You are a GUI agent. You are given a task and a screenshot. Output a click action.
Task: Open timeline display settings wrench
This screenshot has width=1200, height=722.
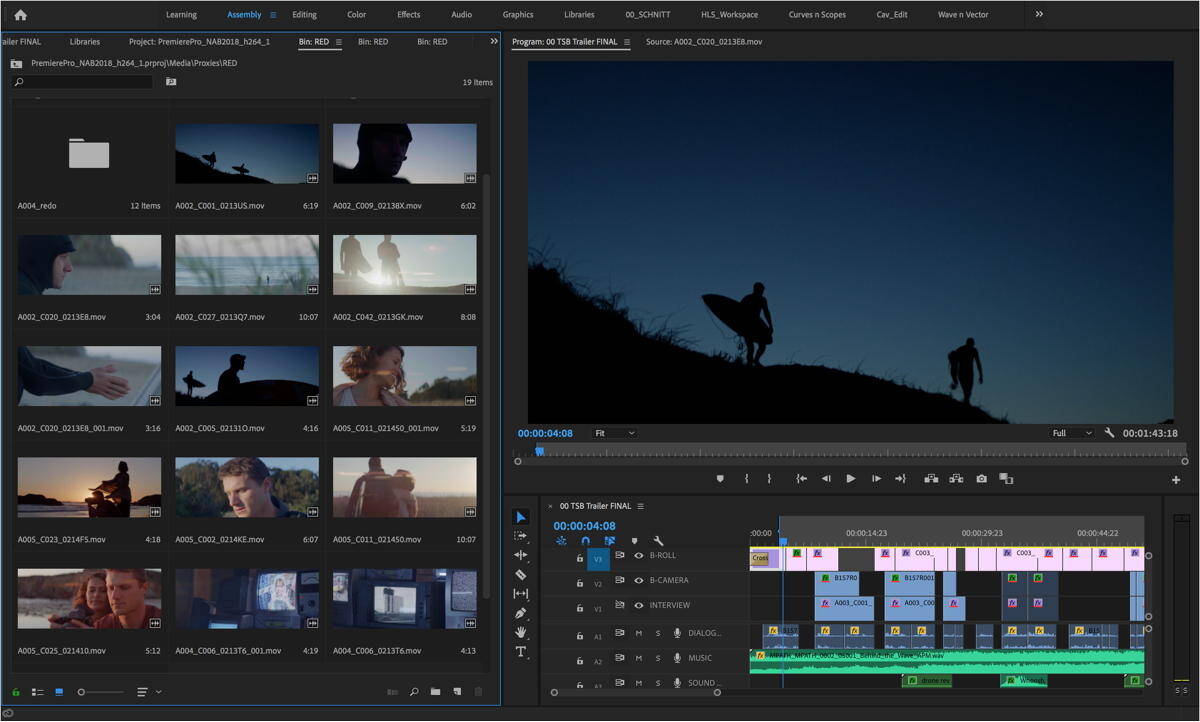(x=658, y=541)
